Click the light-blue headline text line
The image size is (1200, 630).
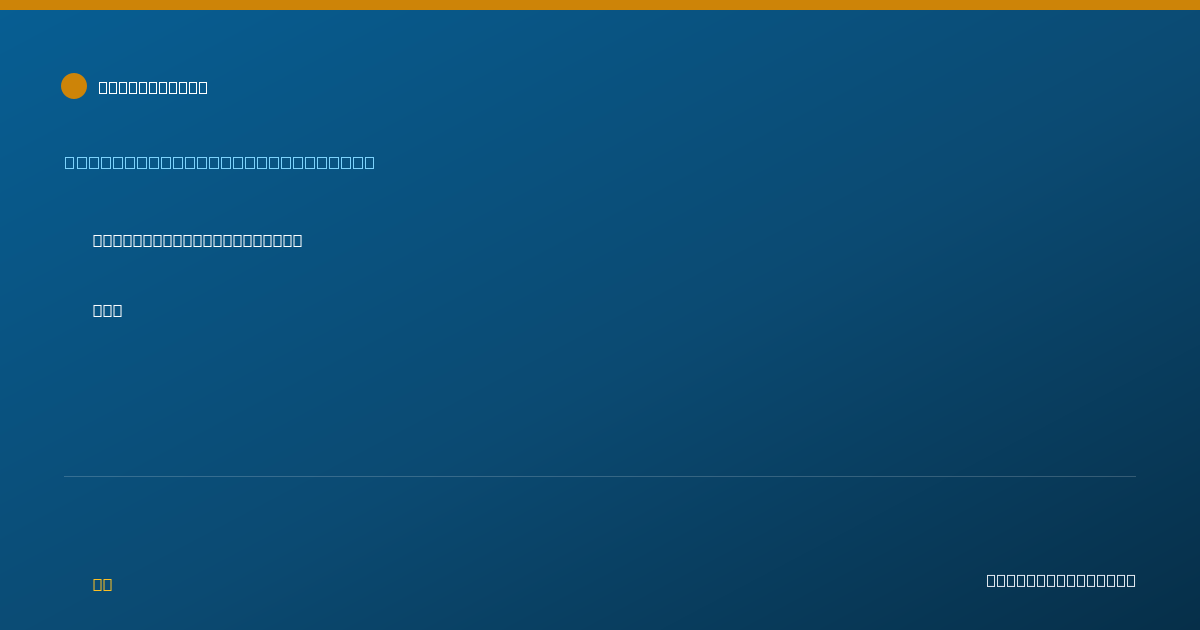tap(220, 162)
